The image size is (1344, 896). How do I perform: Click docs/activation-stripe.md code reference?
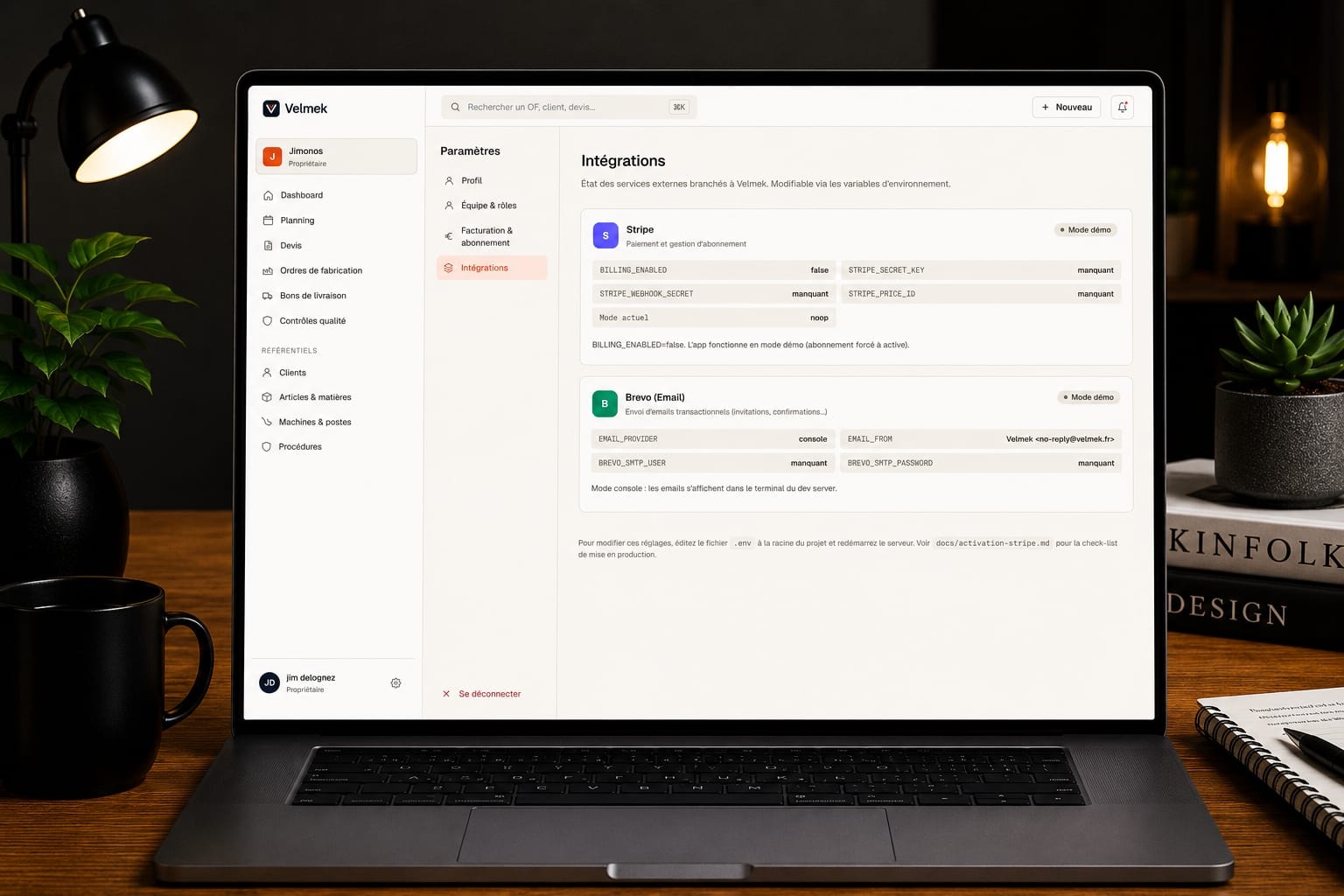point(992,543)
